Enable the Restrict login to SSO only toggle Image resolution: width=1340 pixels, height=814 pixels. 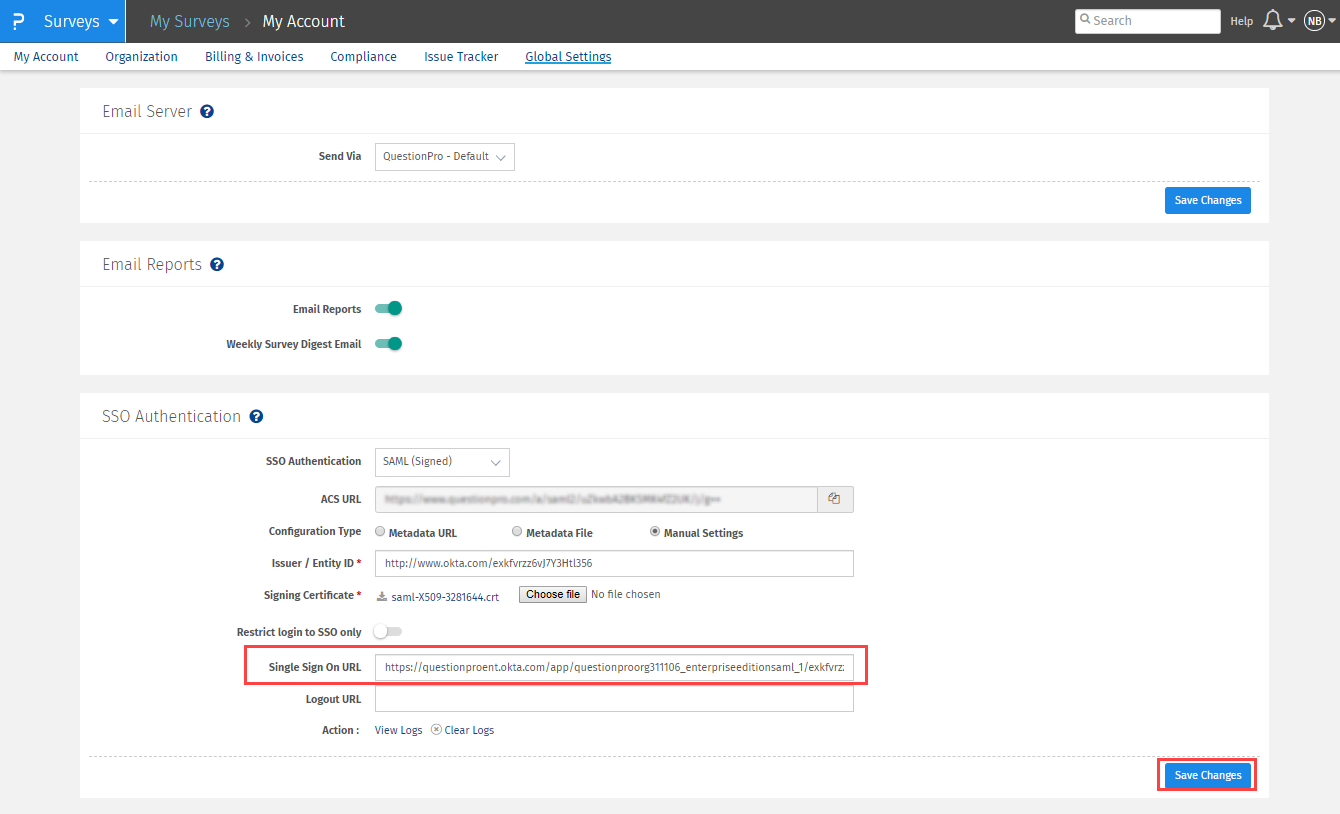pyautogui.click(x=385, y=631)
